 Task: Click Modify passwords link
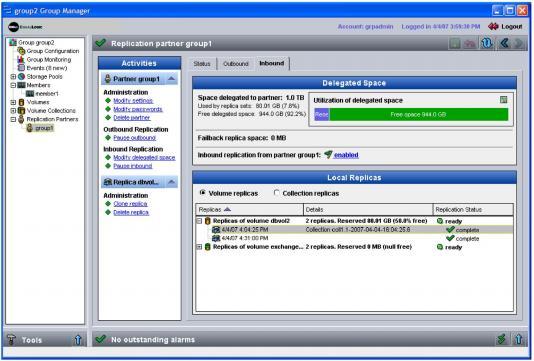pos(138,109)
